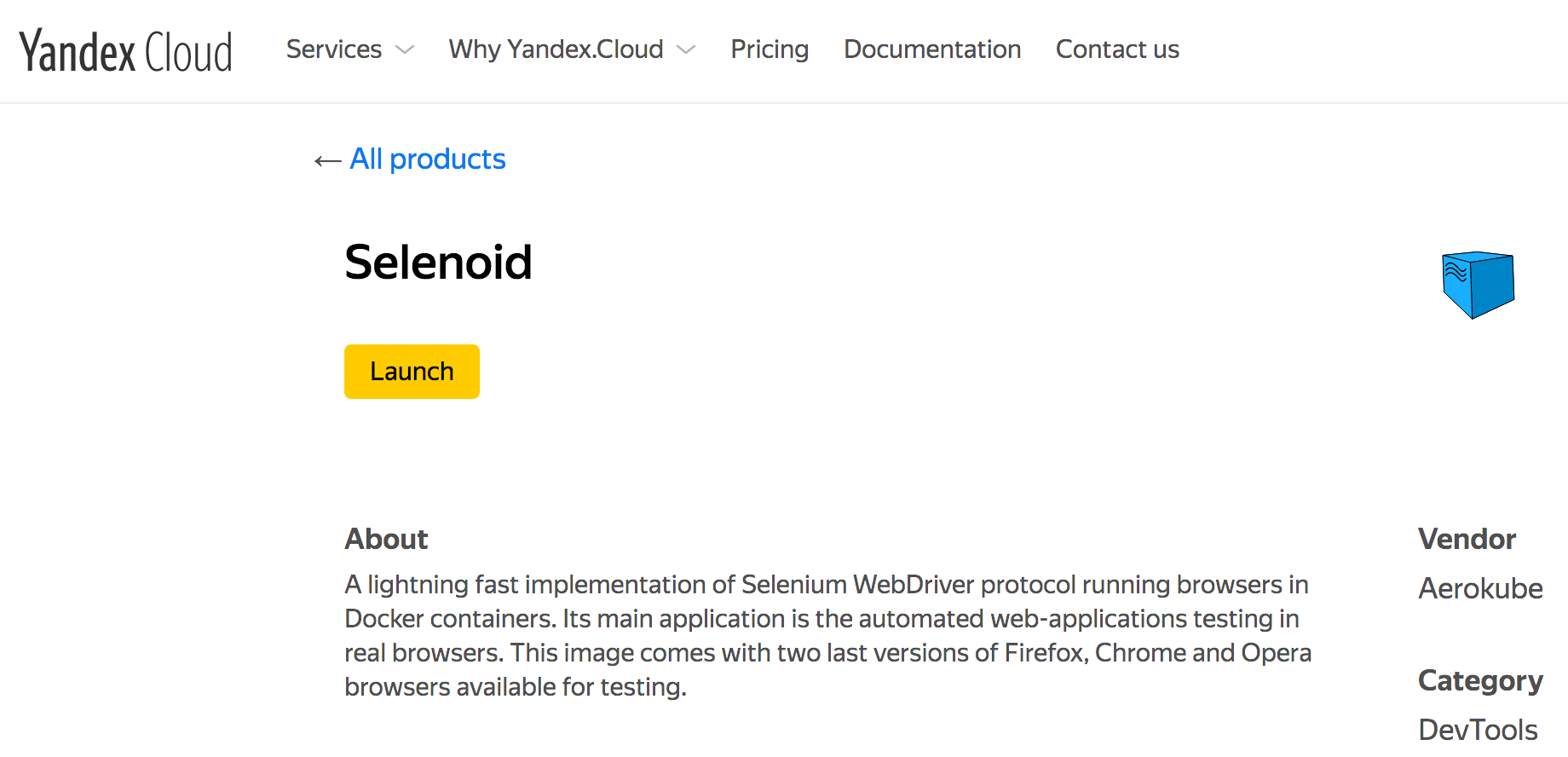The image size is (1568, 757).
Task: Click the Category heading
Action: tap(1480, 680)
